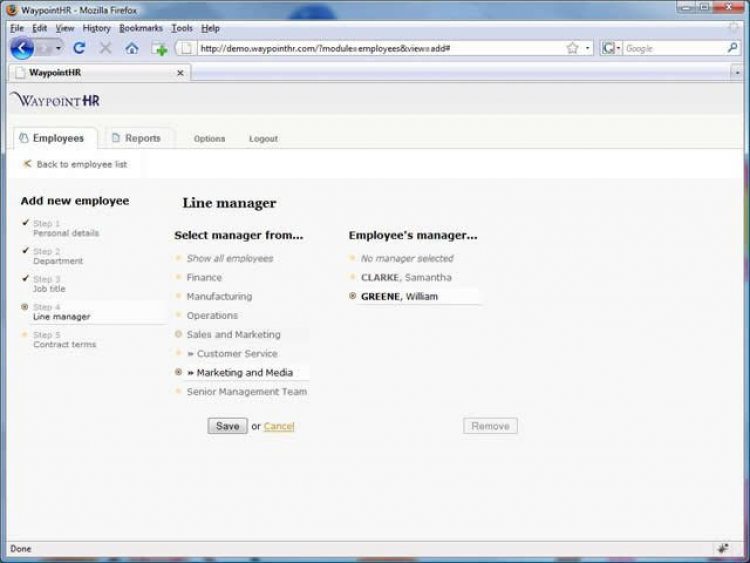Bookmark the page with the star icon
The height and width of the screenshot is (563, 750).
click(572, 48)
